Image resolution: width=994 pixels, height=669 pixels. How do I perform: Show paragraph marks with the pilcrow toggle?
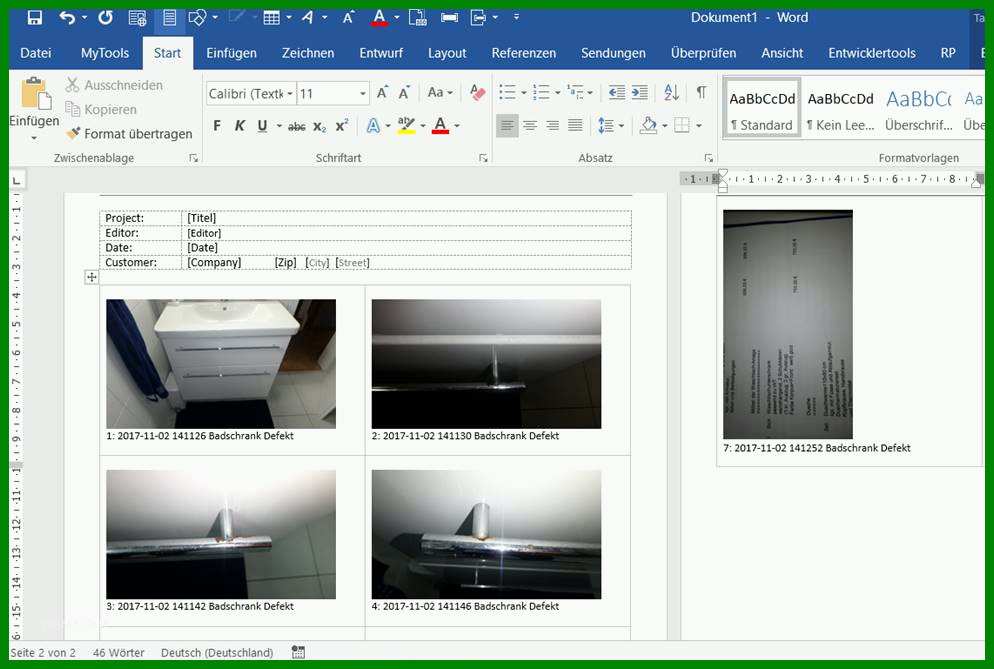701,93
